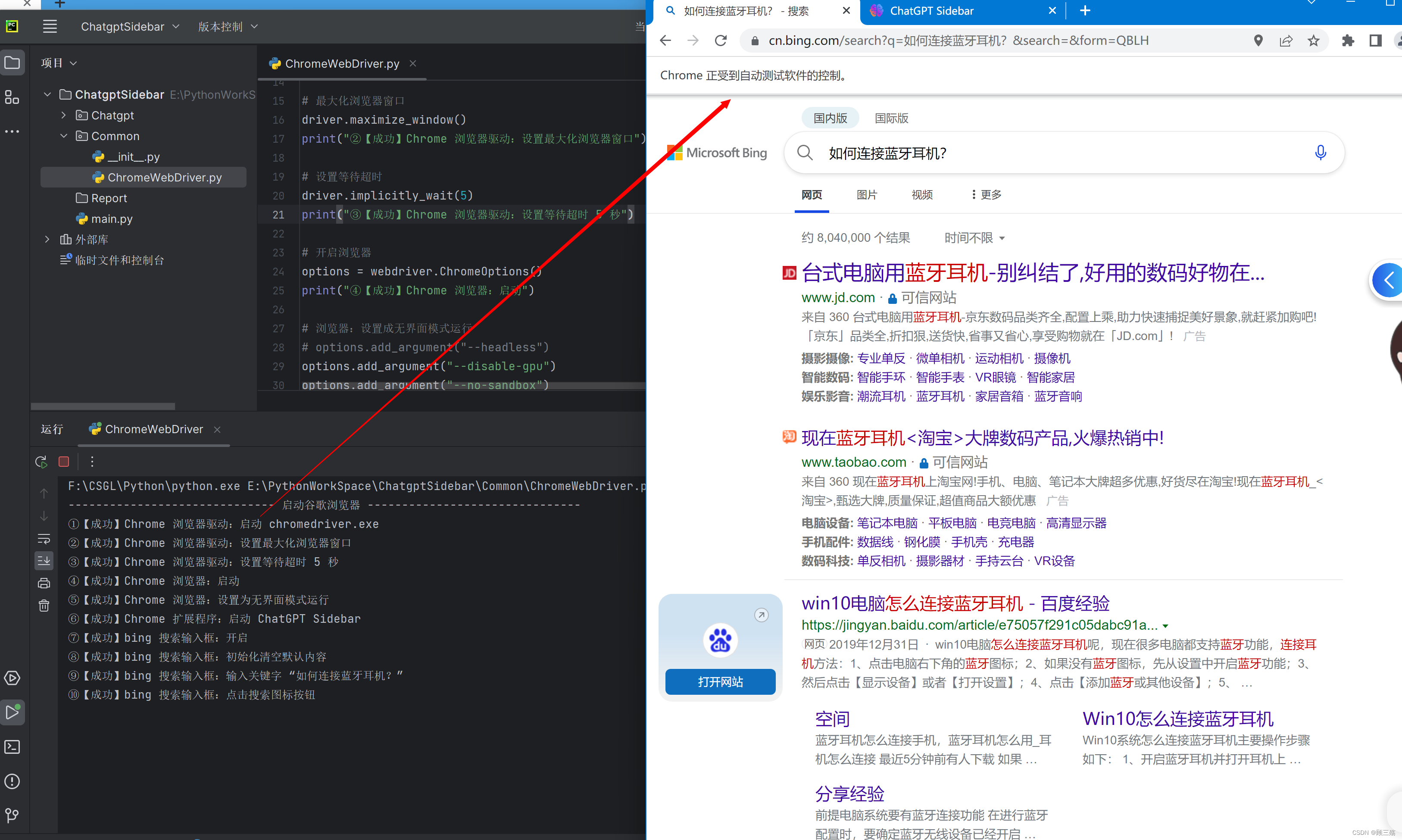Select 国际版 Bing version
The width and height of the screenshot is (1402, 840).
[x=891, y=118]
